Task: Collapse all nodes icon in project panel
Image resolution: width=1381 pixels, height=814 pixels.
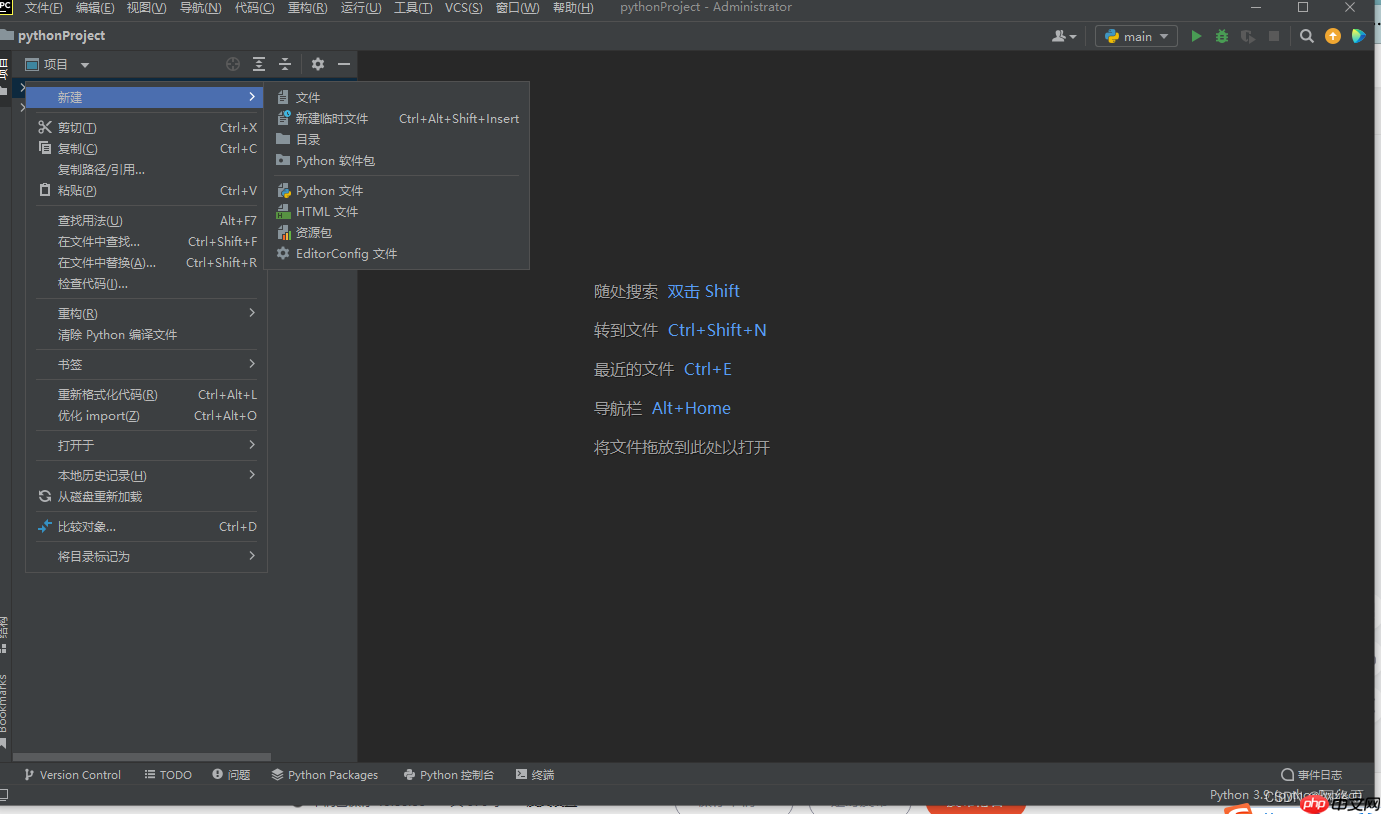Action: [x=285, y=64]
